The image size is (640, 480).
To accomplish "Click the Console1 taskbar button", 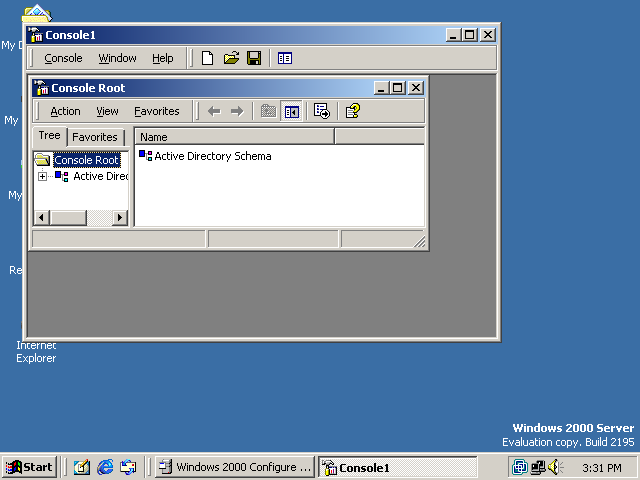I will [398, 467].
